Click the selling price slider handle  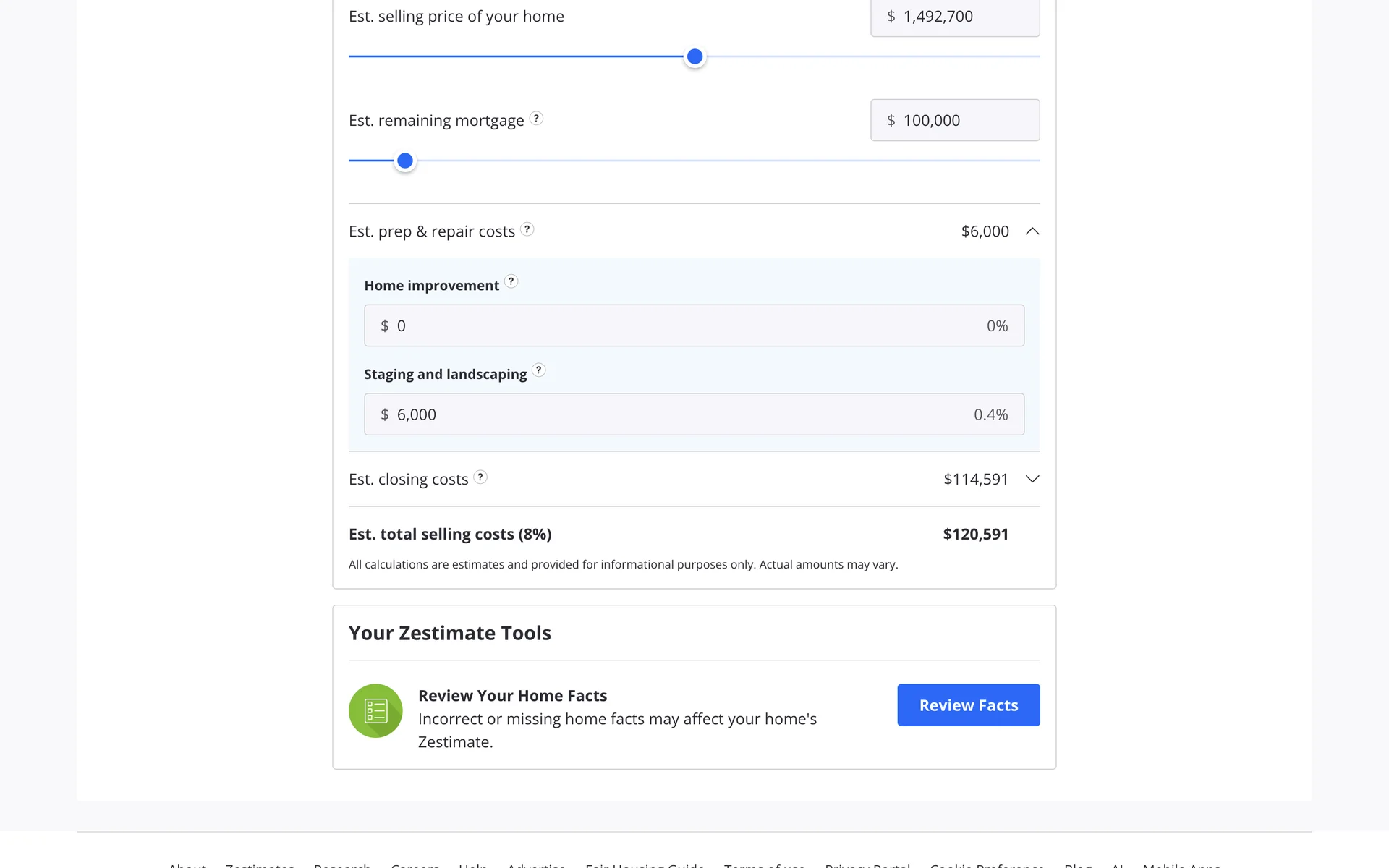pos(694,56)
